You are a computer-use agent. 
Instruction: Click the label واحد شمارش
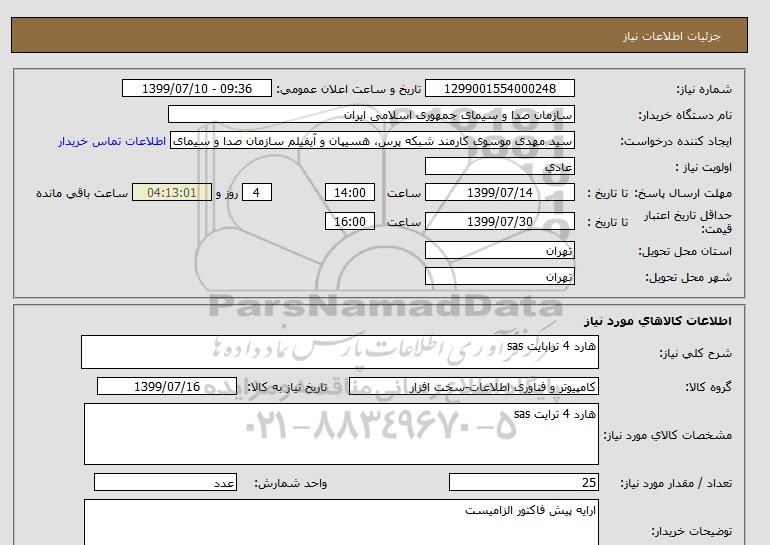pos(291,483)
